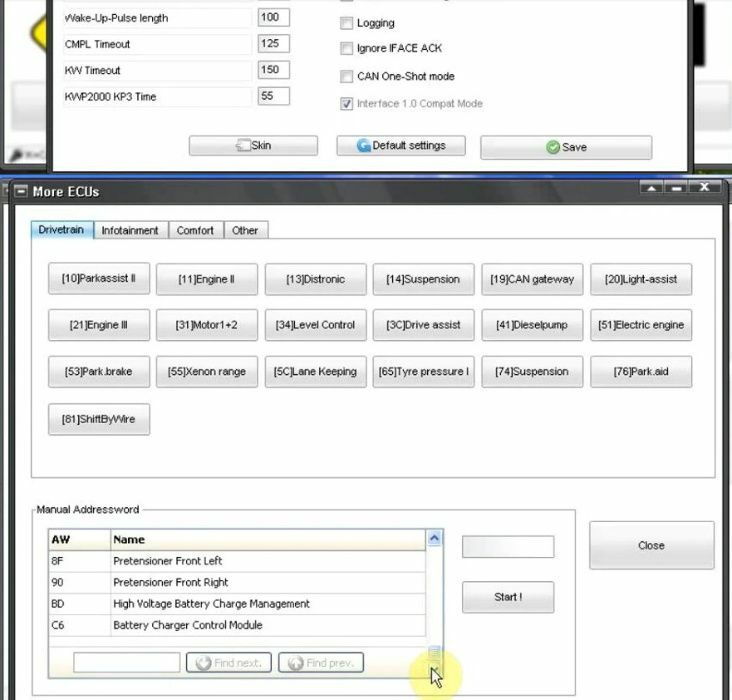Sort list by Name column header

click(x=268, y=540)
